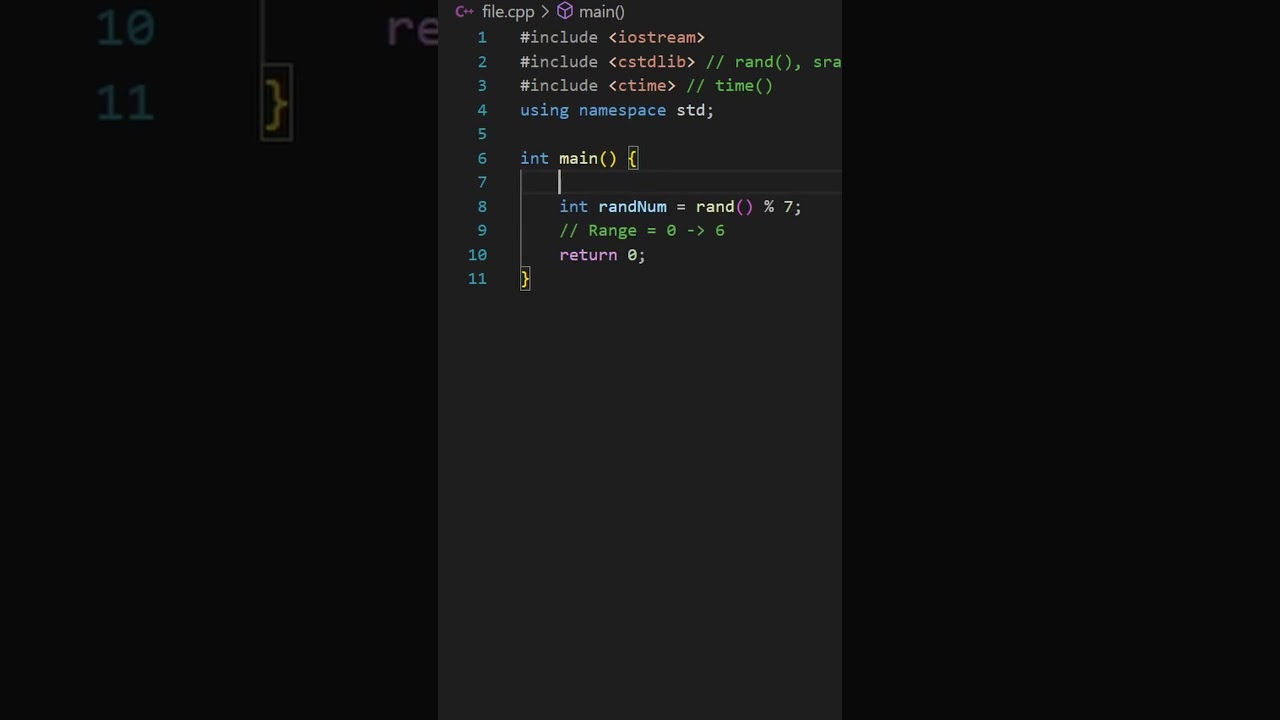Click '#include' on line 1
The width and height of the screenshot is (1280, 720).
[559, 38]
